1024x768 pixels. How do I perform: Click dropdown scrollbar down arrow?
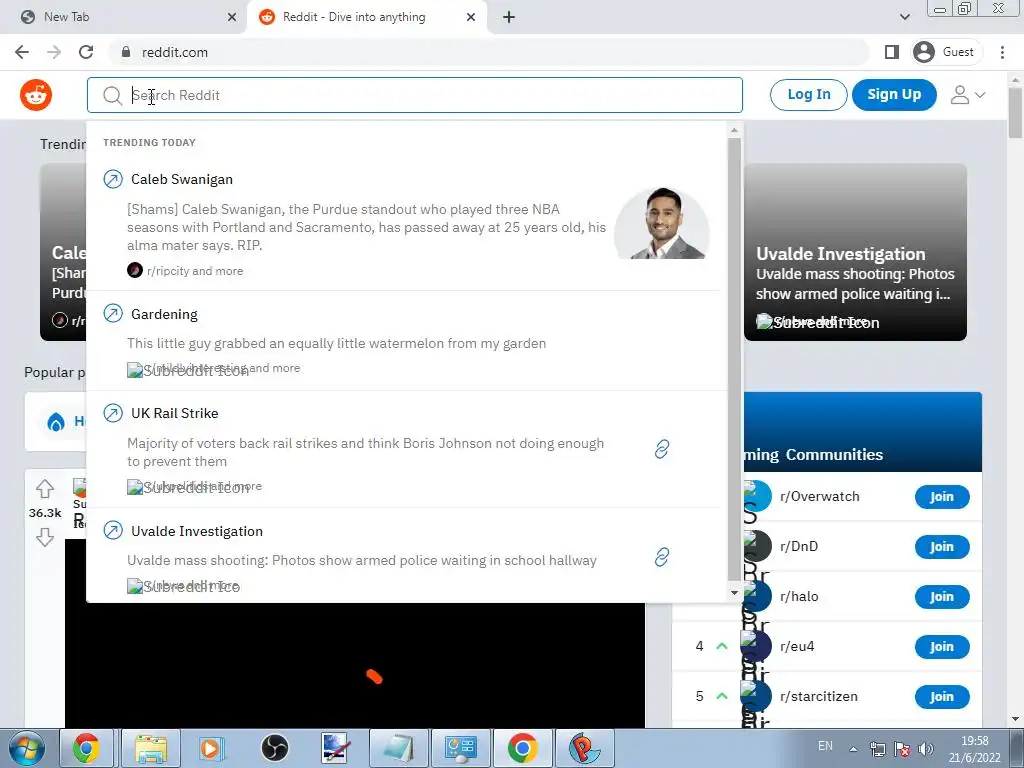coord(735,593)
